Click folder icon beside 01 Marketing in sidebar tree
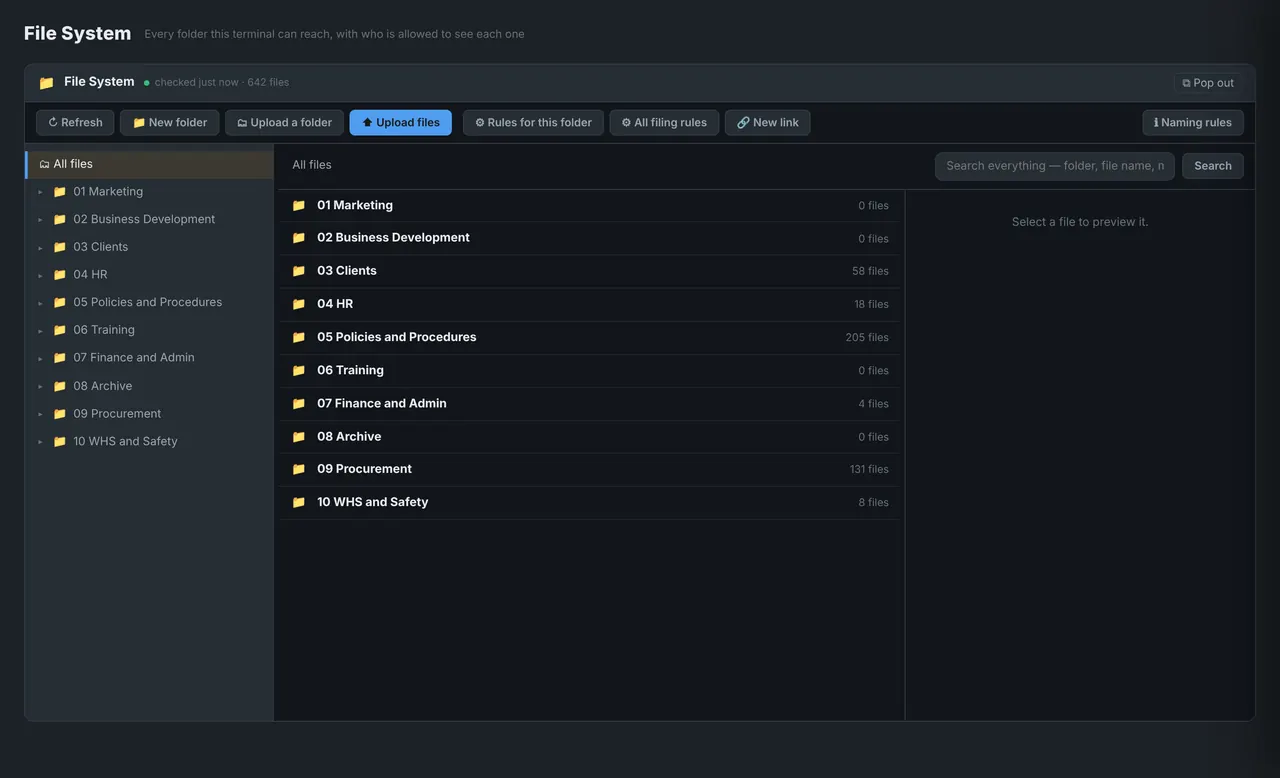The height and width of the screenshot is (778, 1280). [60, 192]
